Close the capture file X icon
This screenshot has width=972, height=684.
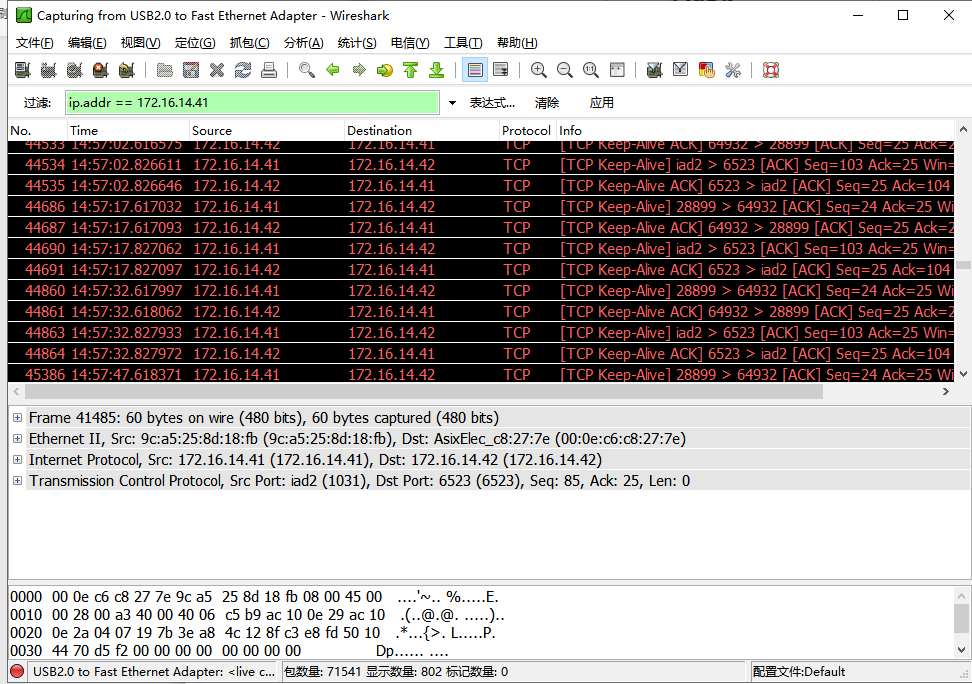[217, 70]
